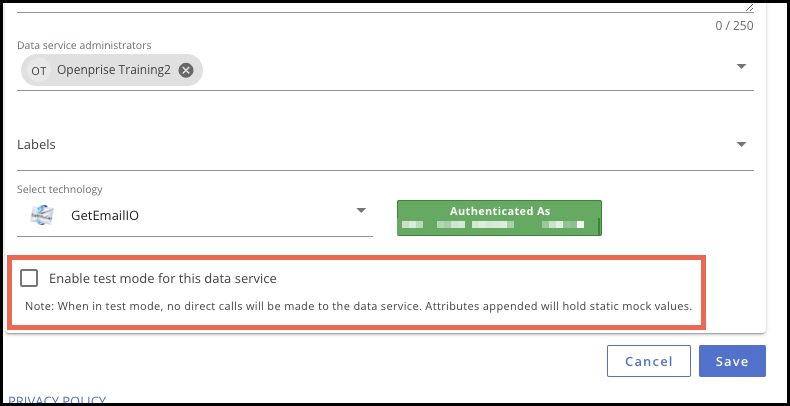Open the Data service administrators dropdown arrow
This screenshot has width=790, height=406.
[x=741, y=66]
